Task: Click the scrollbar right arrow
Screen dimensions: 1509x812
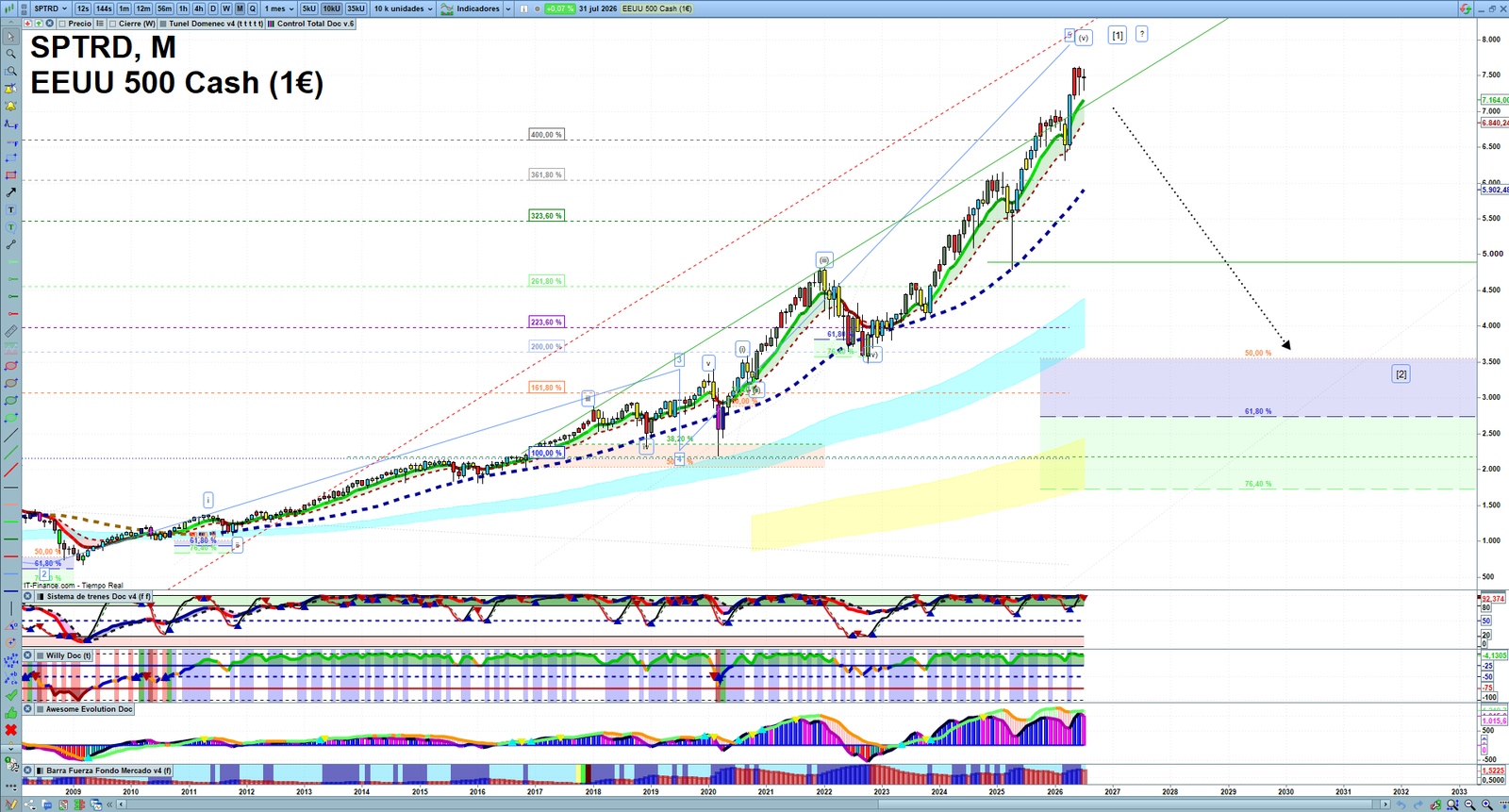Action: (1385, 804)
